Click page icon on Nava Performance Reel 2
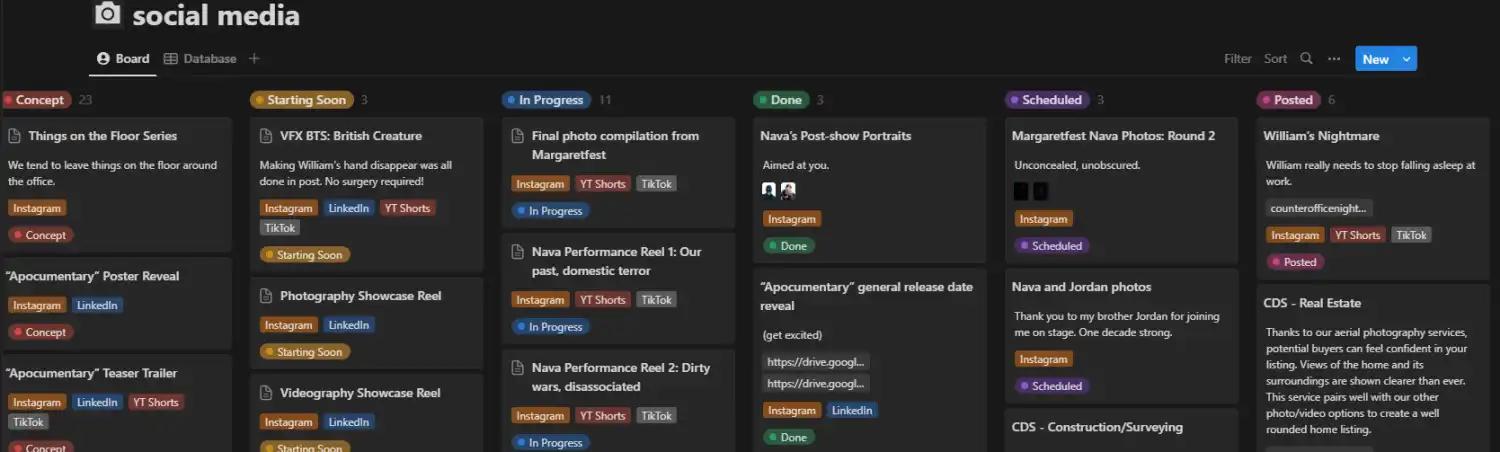 pyautogui.click(x=518, y=368)
